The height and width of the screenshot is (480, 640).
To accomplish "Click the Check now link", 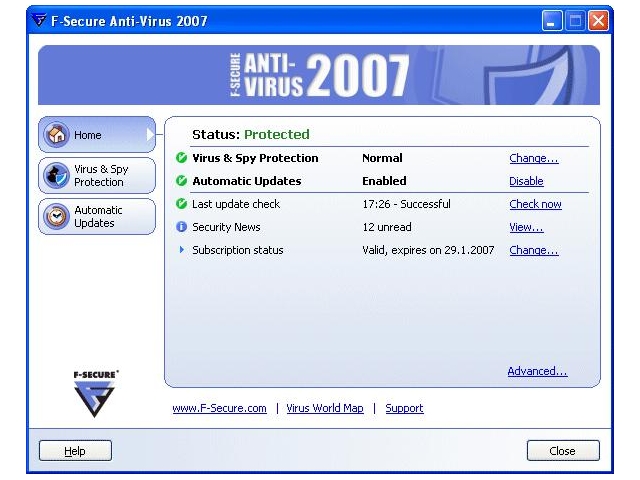I will pos(536,204).
